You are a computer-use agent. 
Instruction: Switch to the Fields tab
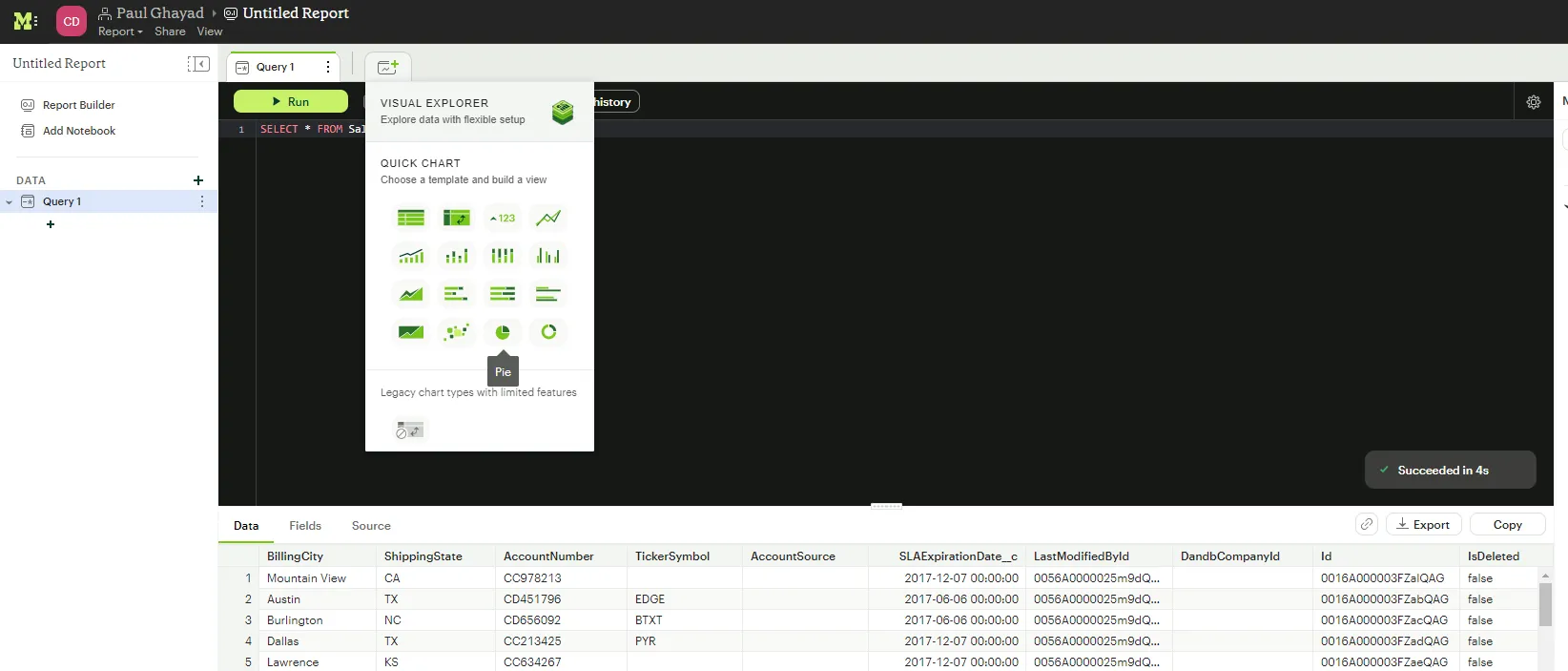[305, 526]
